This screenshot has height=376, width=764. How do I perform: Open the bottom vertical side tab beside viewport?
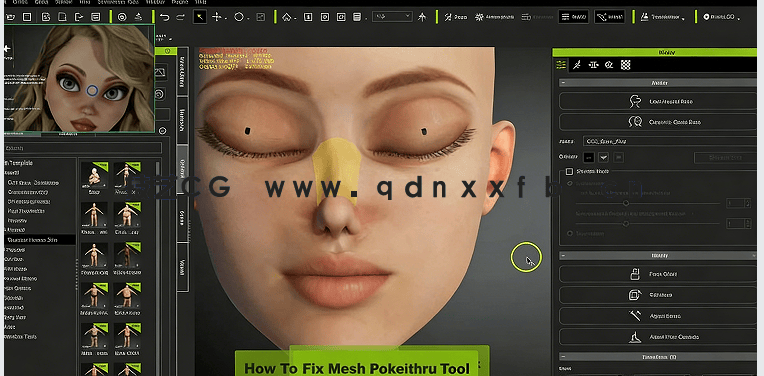tap(183, 267)
